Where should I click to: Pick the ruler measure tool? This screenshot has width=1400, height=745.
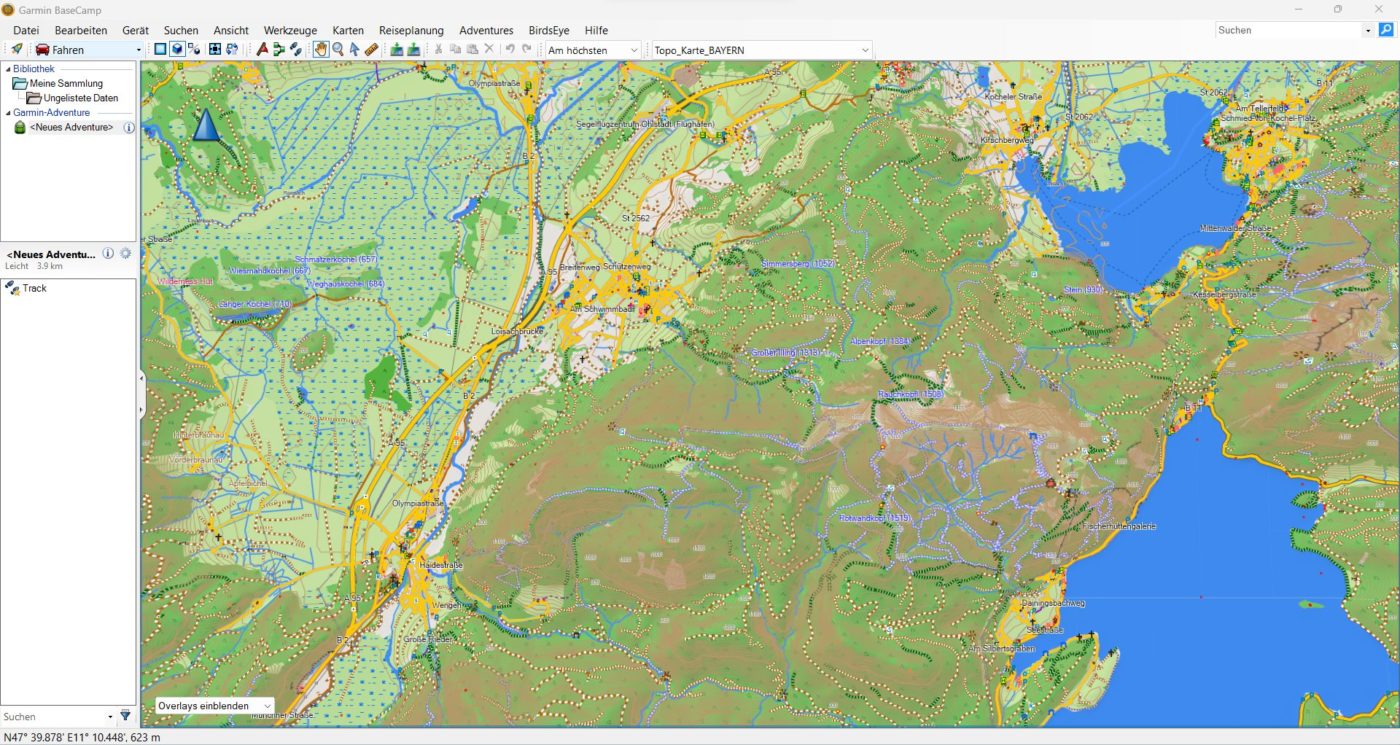point(371,49)
